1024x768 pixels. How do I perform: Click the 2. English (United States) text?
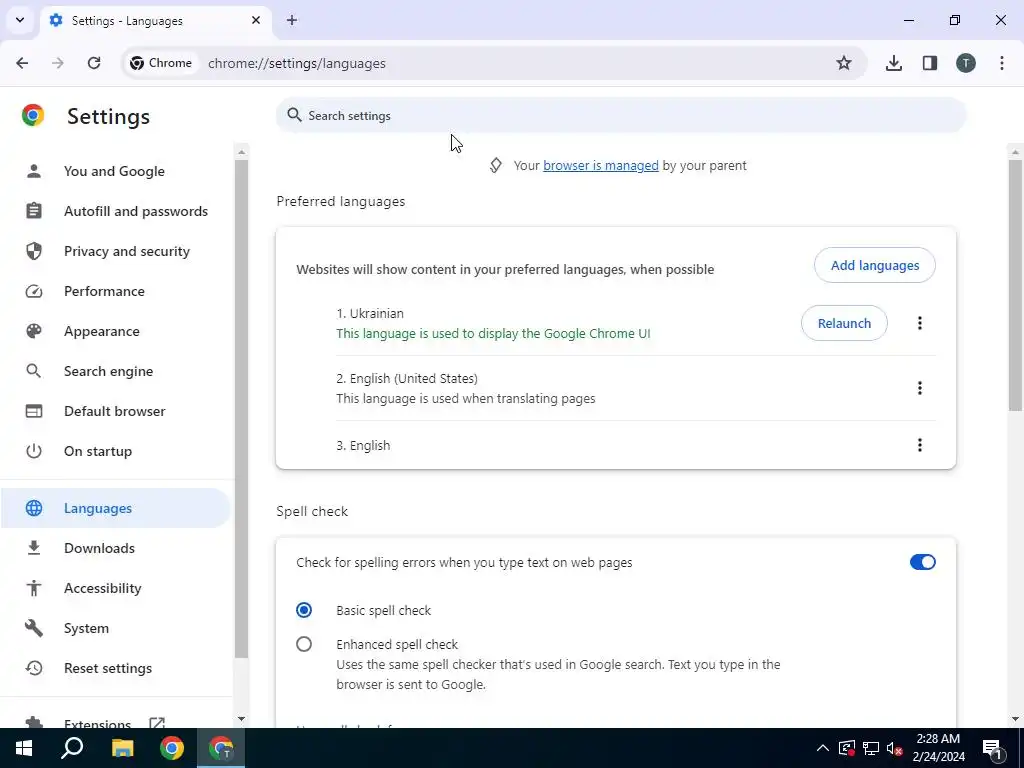point(407,379)
